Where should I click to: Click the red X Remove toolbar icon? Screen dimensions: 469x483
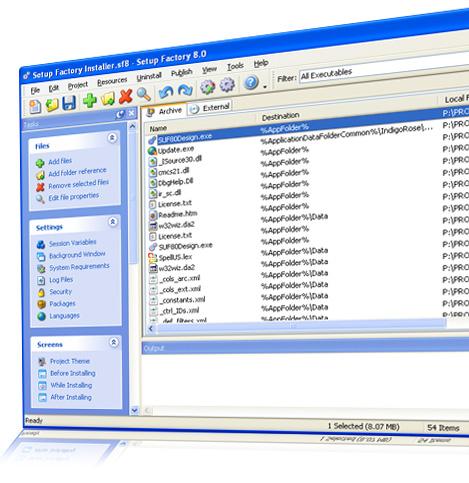pos(126,96)
